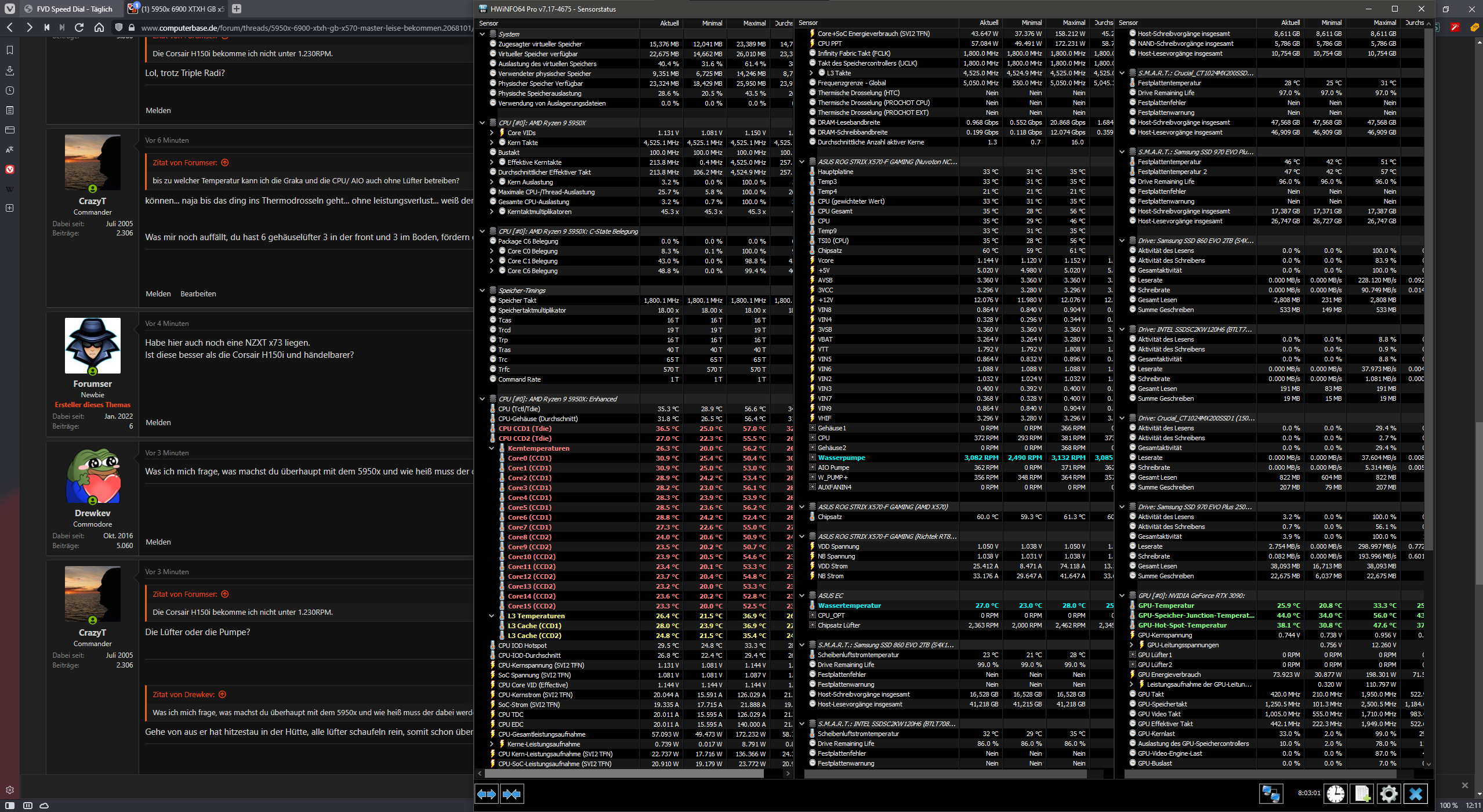Expand the Core VIDs row
This screenshot has height=812, width=1483.
click(491, 133)
